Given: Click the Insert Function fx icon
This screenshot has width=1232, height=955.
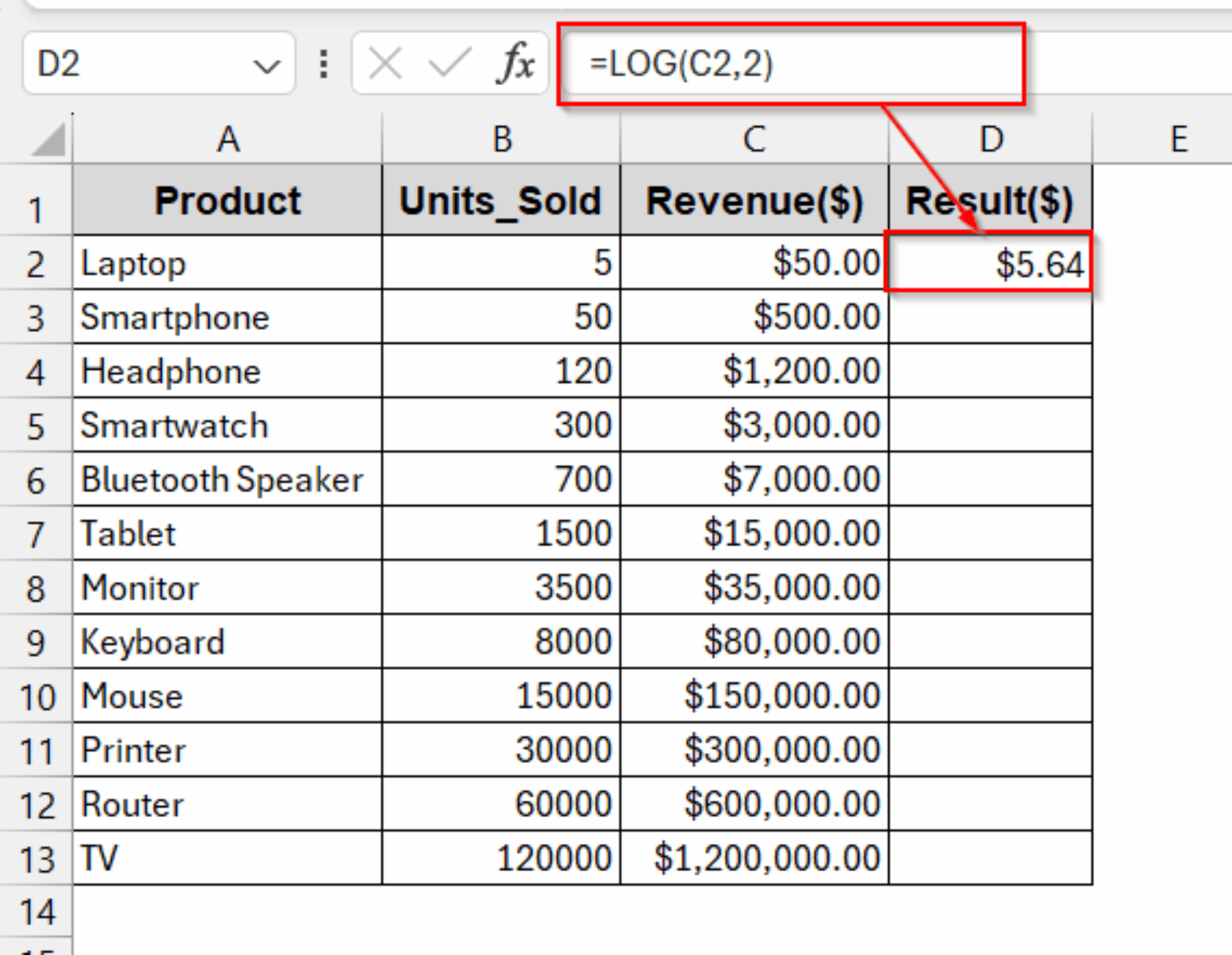Looking at the screenshot, I should point(517,64).
